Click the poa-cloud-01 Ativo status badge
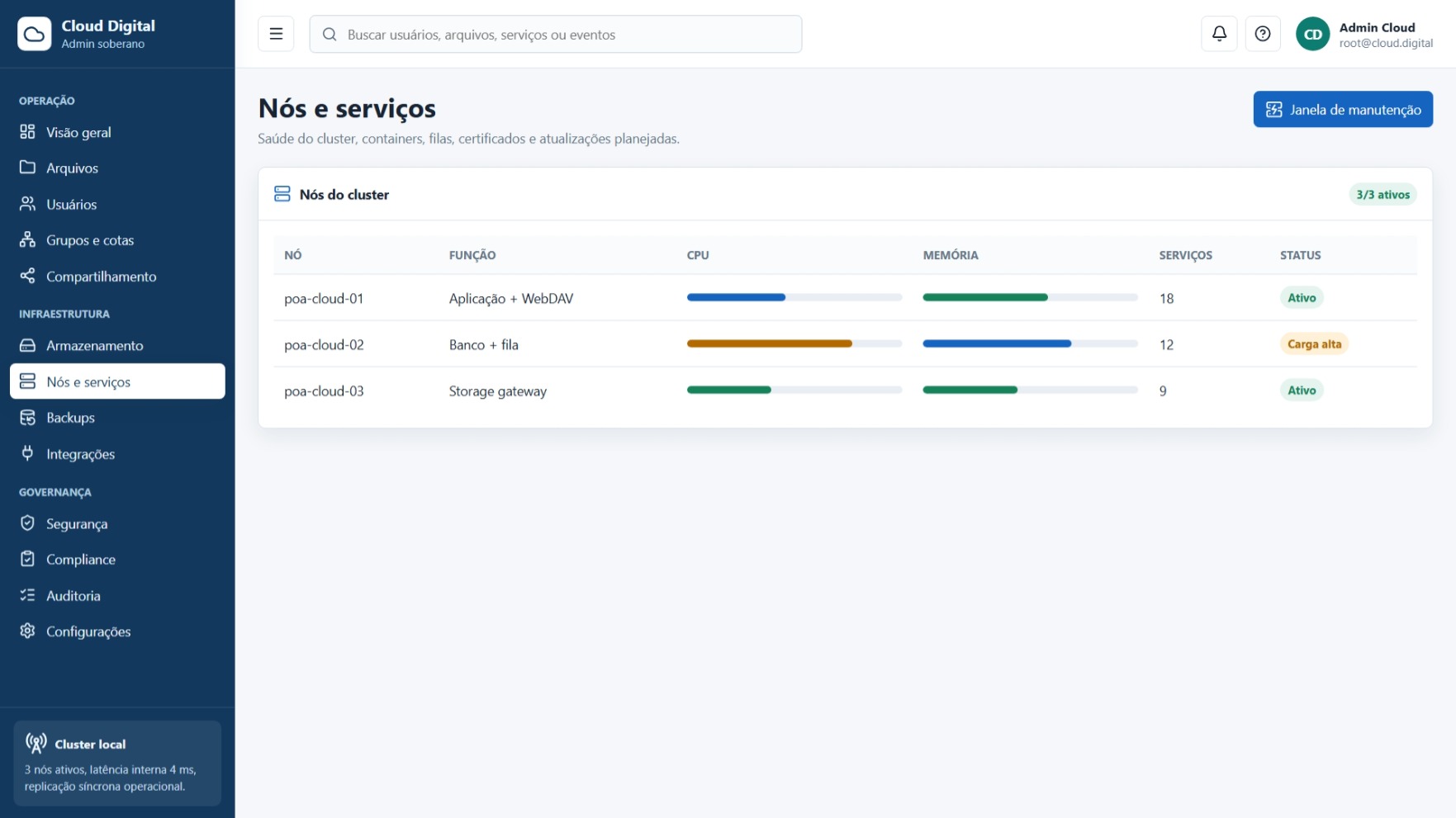 (x=1302, y=298)
